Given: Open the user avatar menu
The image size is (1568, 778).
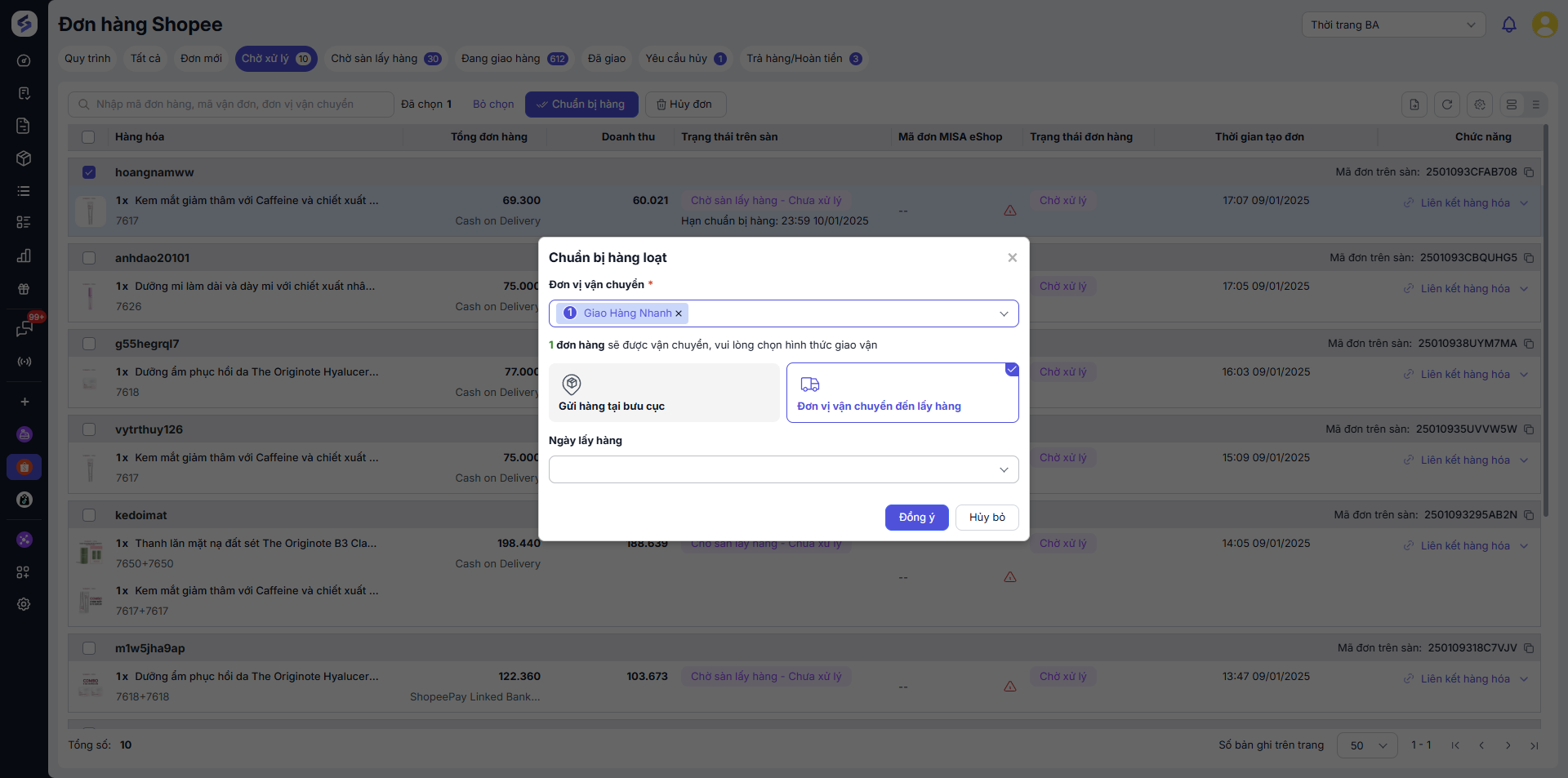Looking at the screenshot, I should pyautogui.click(x=1544, y=24).
